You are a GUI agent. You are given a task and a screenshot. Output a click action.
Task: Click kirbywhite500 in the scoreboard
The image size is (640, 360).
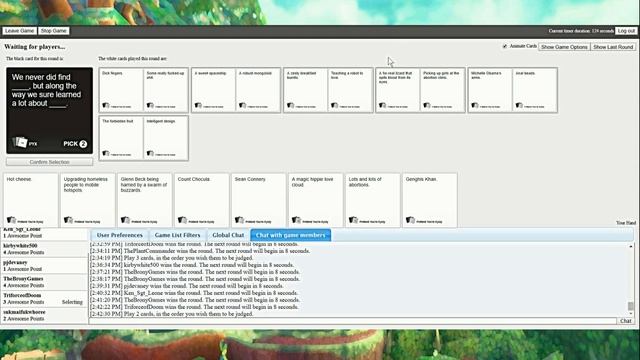(20, 246)
